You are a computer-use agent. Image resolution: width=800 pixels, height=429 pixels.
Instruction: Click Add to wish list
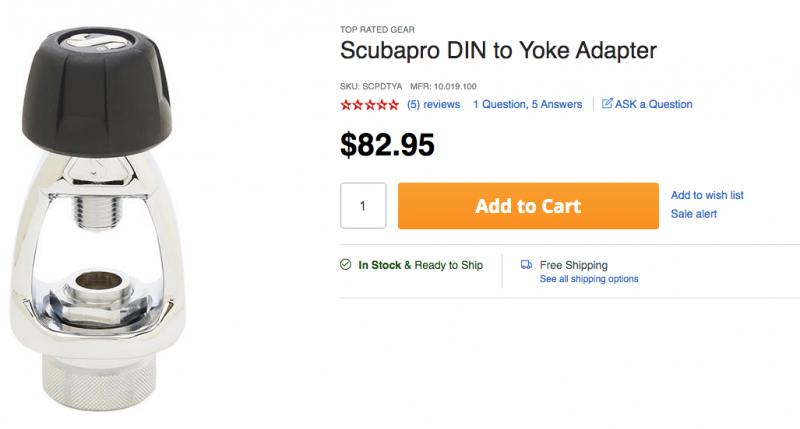707,195
